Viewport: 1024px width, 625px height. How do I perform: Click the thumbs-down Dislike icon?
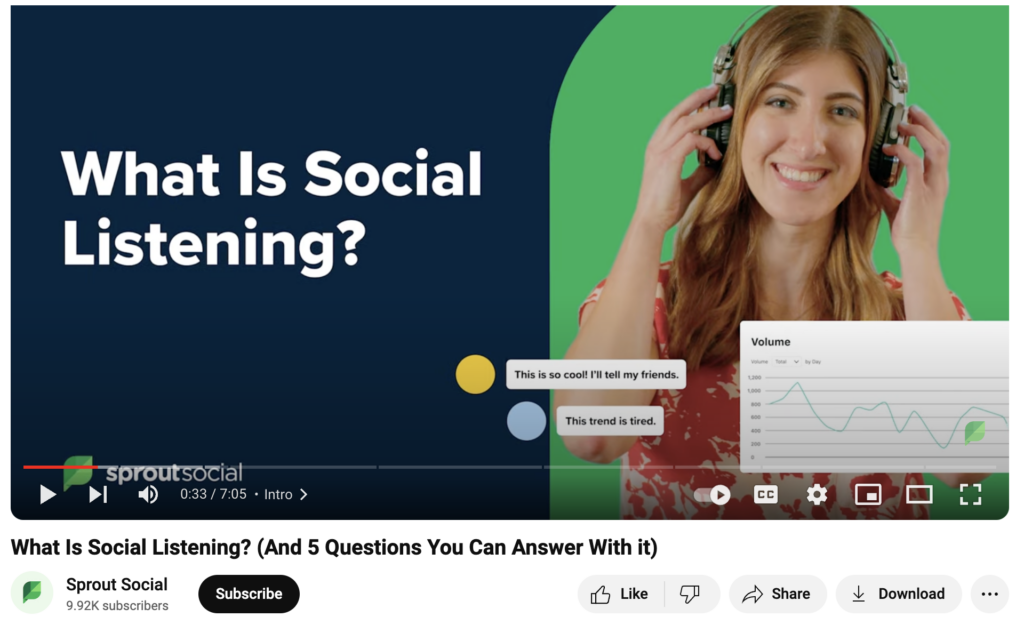pyautogui.click(x=689, y=593)
